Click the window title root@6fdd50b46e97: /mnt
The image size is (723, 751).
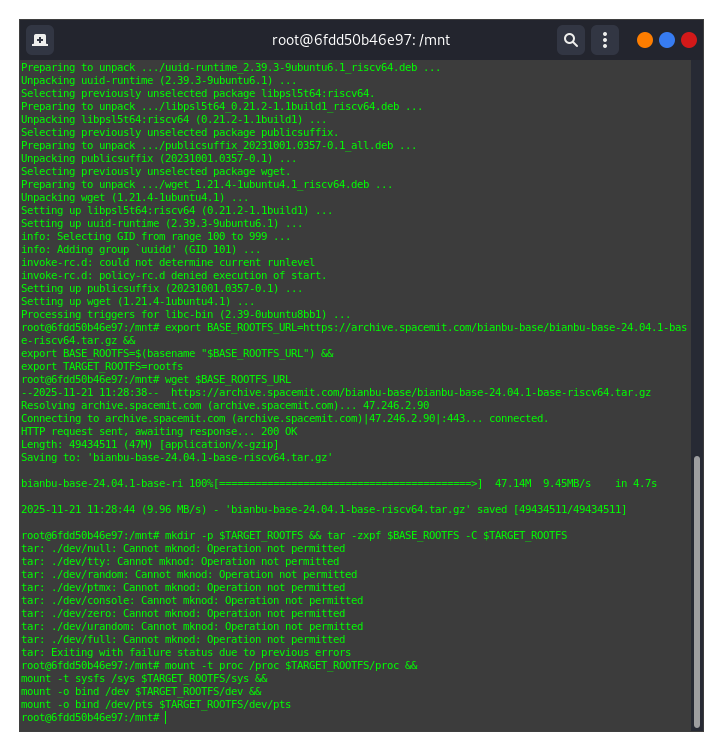click(361, 40)
